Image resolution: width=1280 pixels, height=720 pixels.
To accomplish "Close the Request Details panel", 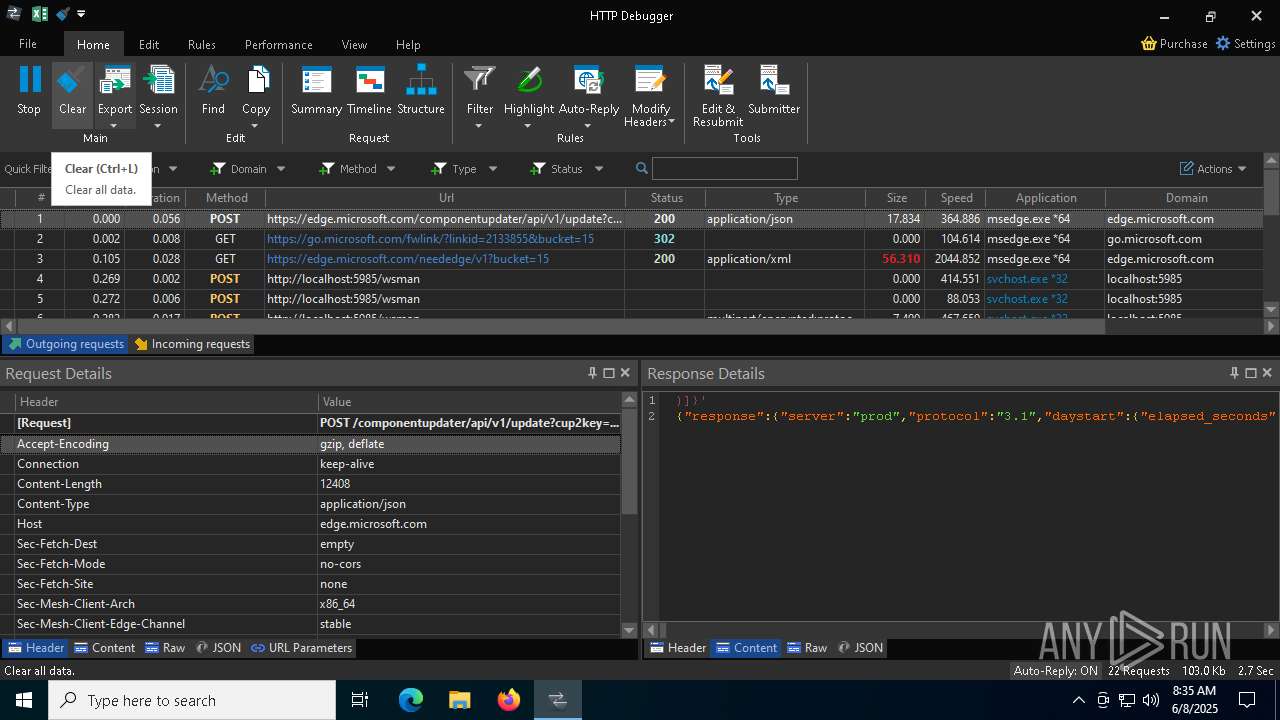I will (625, 373).
